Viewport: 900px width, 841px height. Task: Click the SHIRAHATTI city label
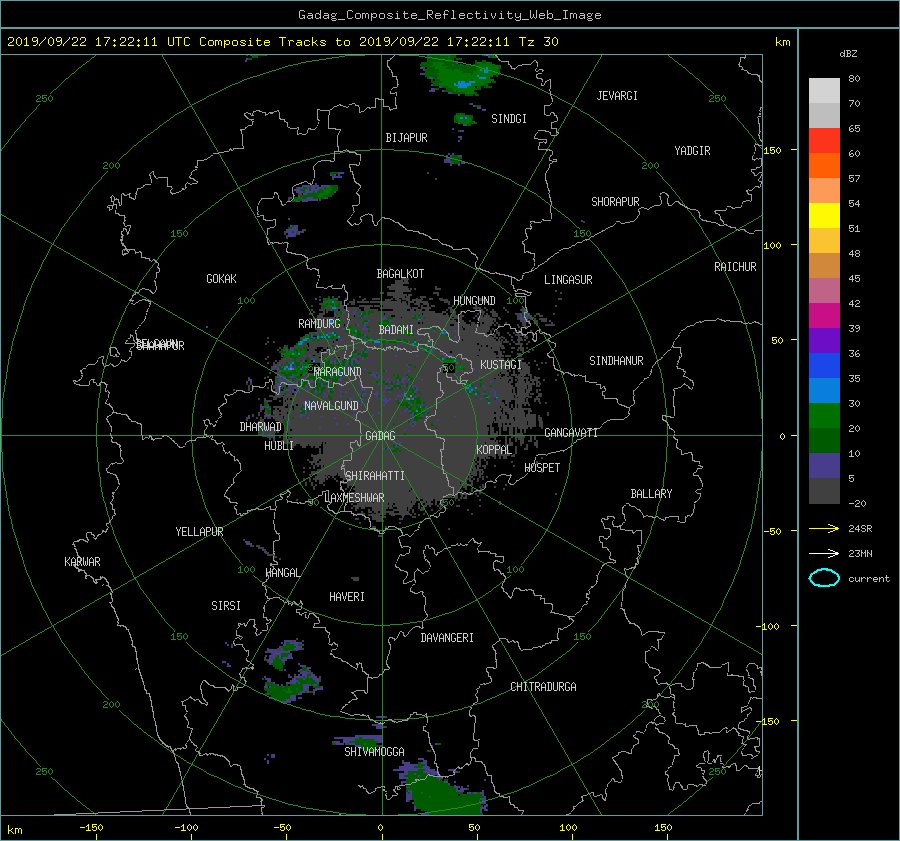coord(375,476)
